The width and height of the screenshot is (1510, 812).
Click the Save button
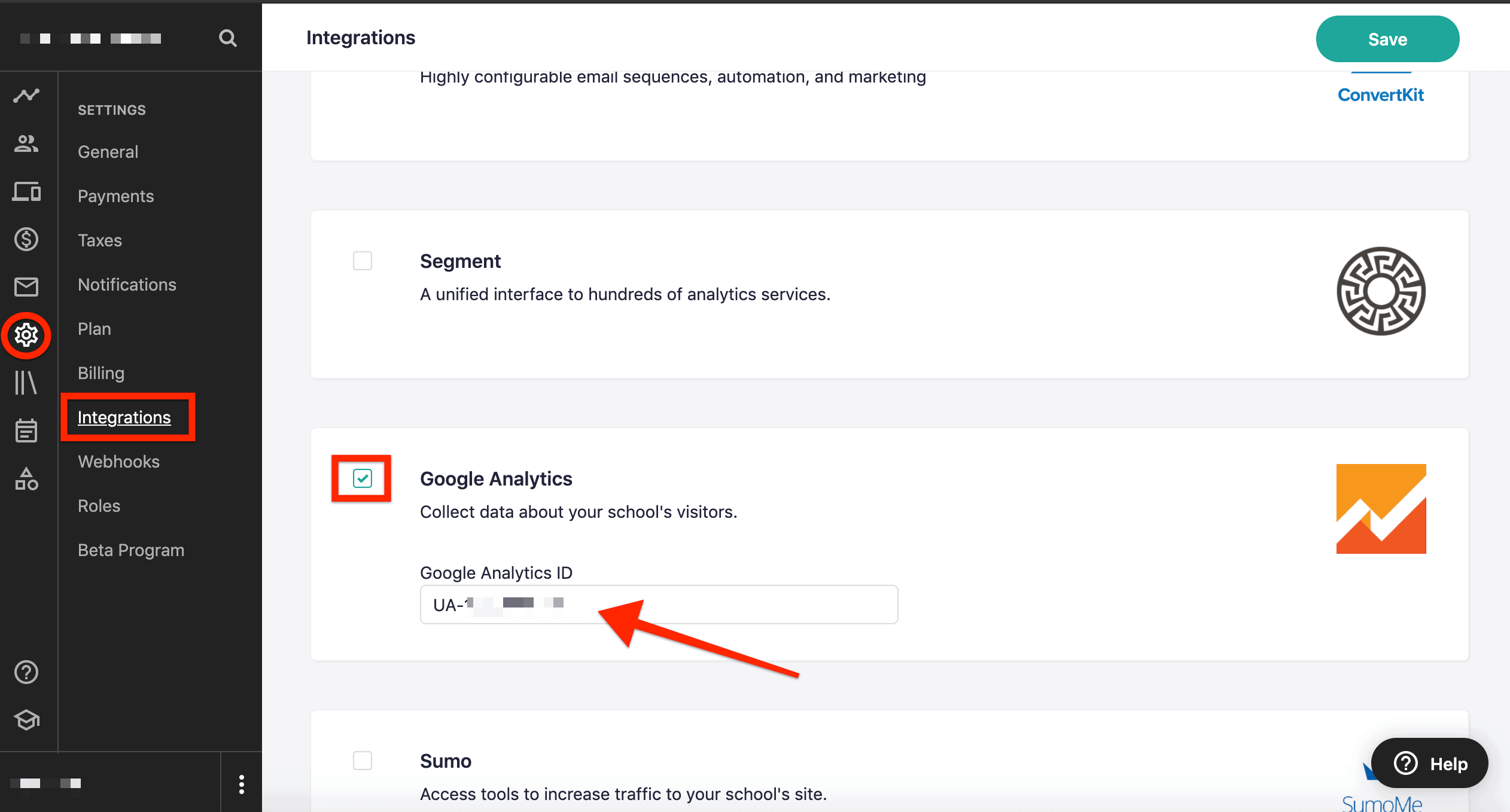(1387, 39)
